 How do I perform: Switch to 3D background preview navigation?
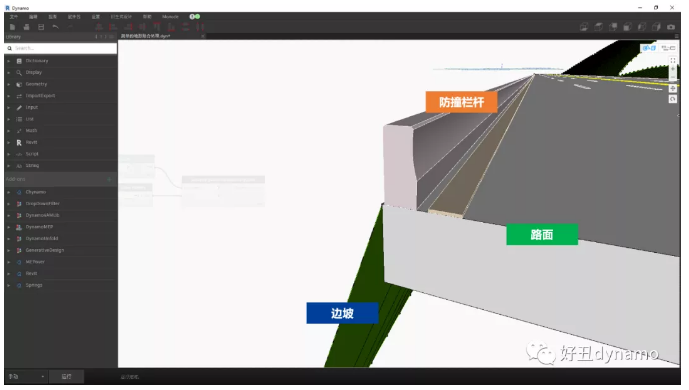click(x=649, y=48)
